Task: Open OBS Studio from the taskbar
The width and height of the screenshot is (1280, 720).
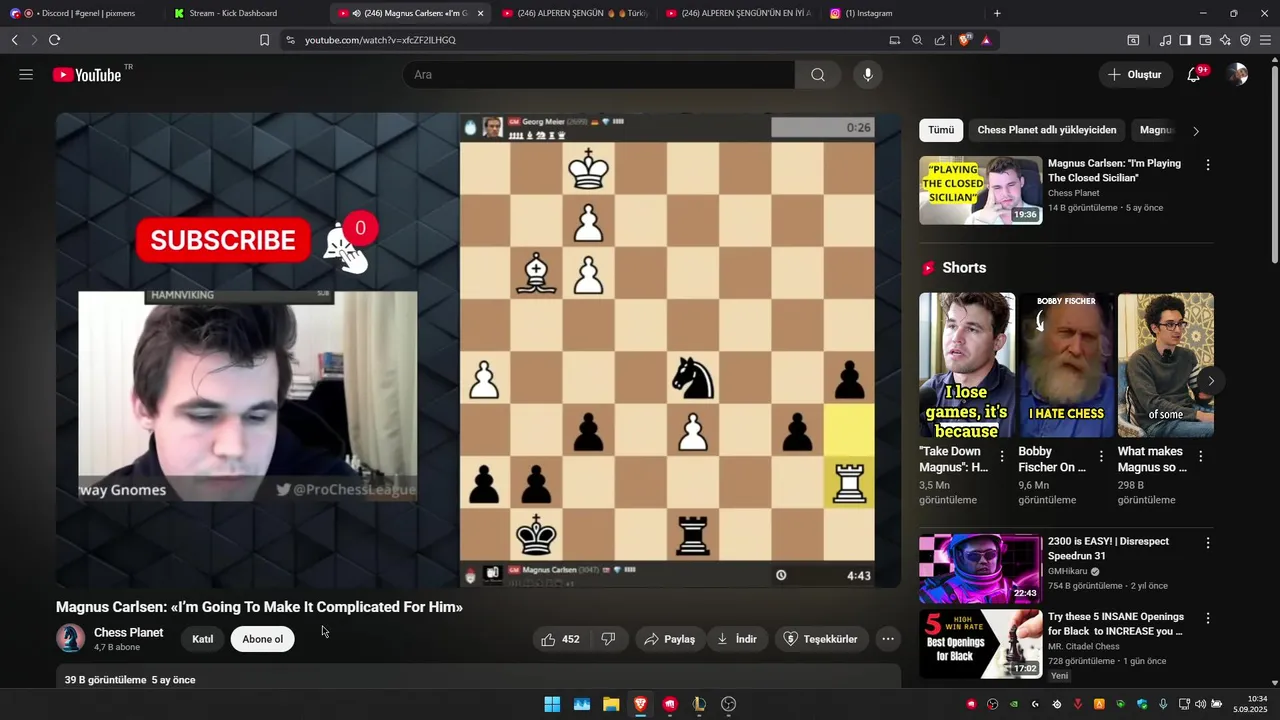Action: coord(728,704)
